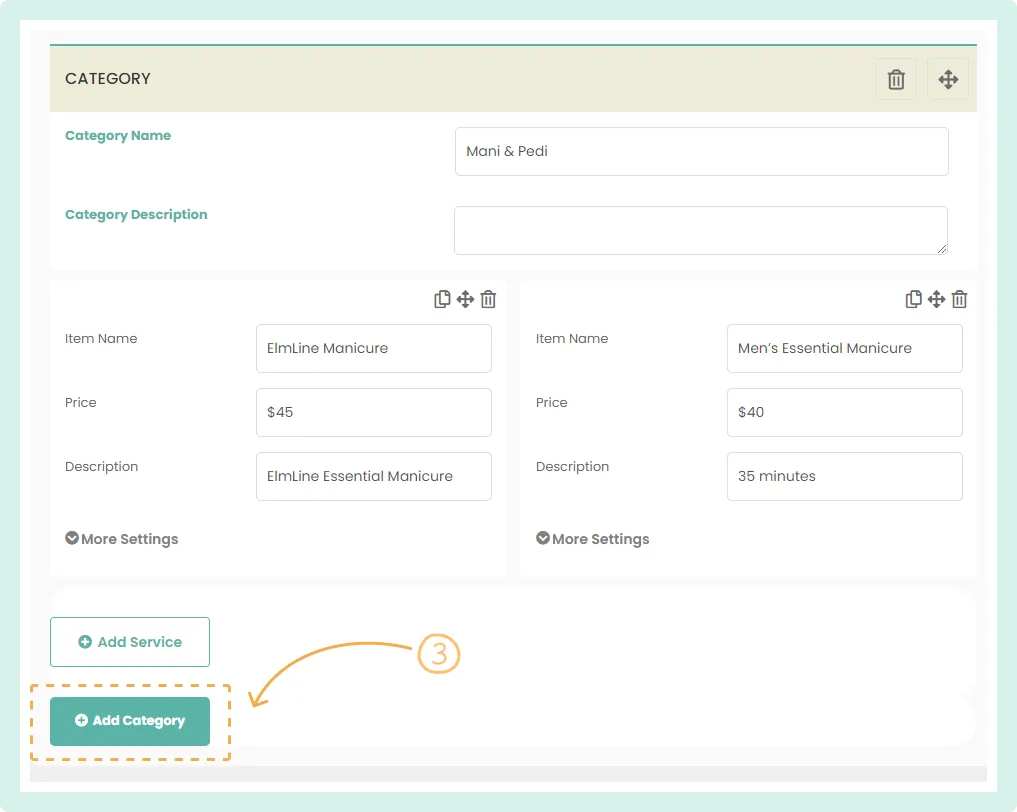1017x812 pixels.
Task: Edit Item Name ElmLine Manicure field
Action: click(x=374, y=348)
